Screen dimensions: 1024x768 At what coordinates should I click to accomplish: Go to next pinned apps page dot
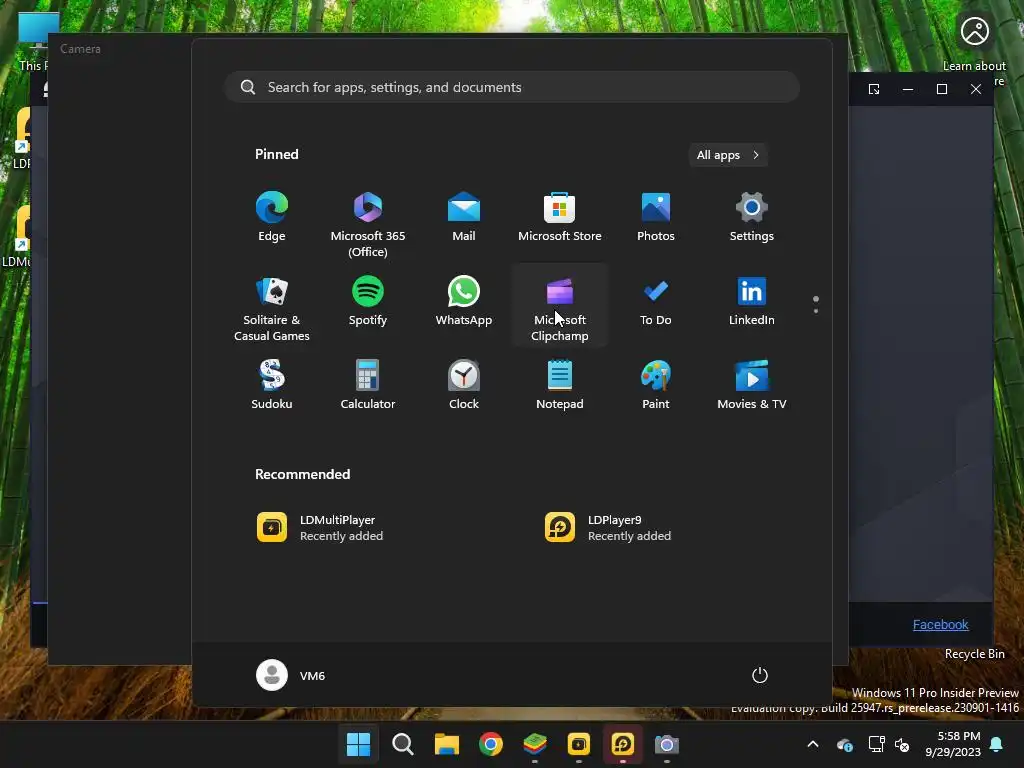(x=816, y=311)
